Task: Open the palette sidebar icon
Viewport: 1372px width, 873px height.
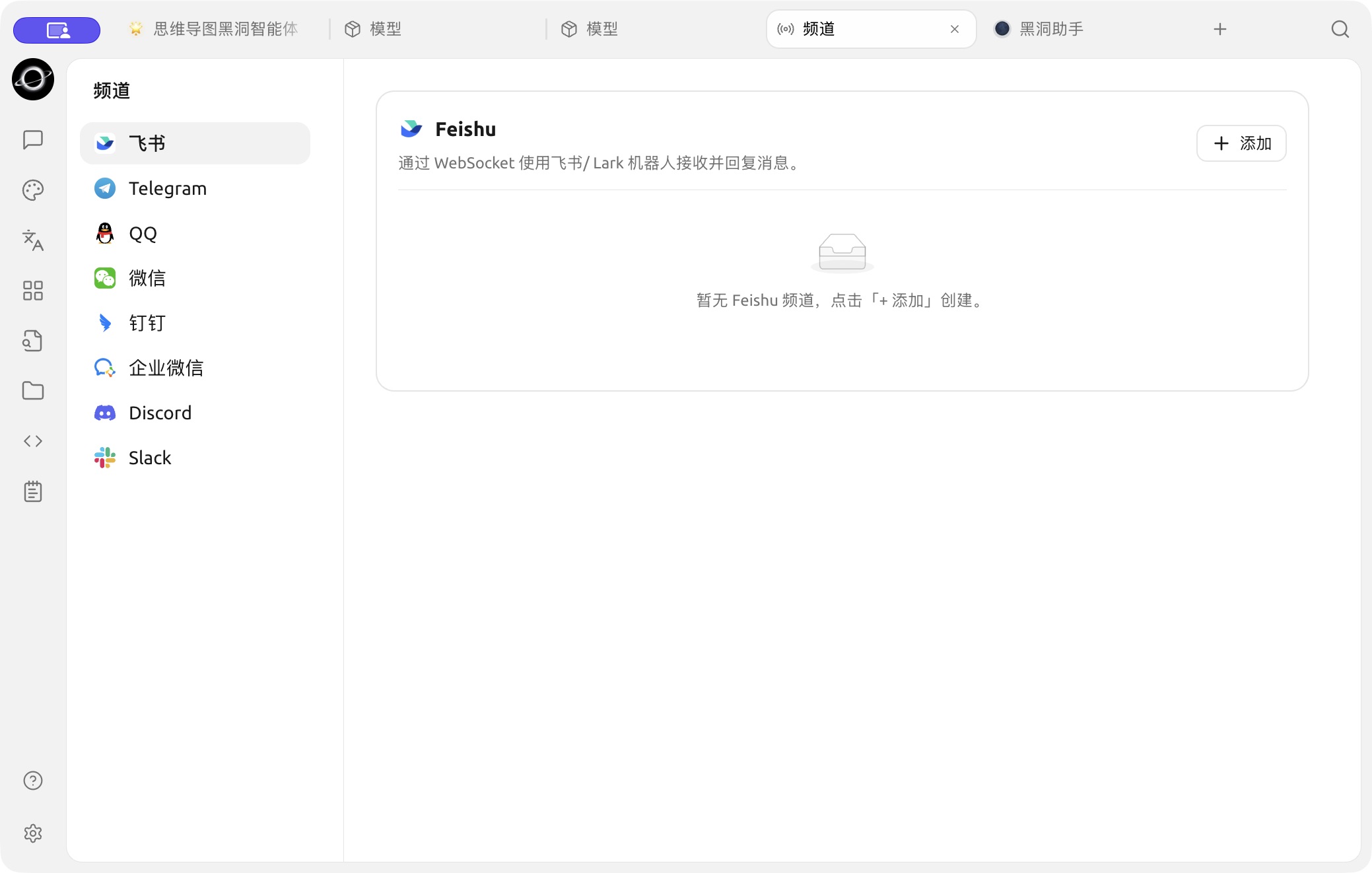Action: 33,190
